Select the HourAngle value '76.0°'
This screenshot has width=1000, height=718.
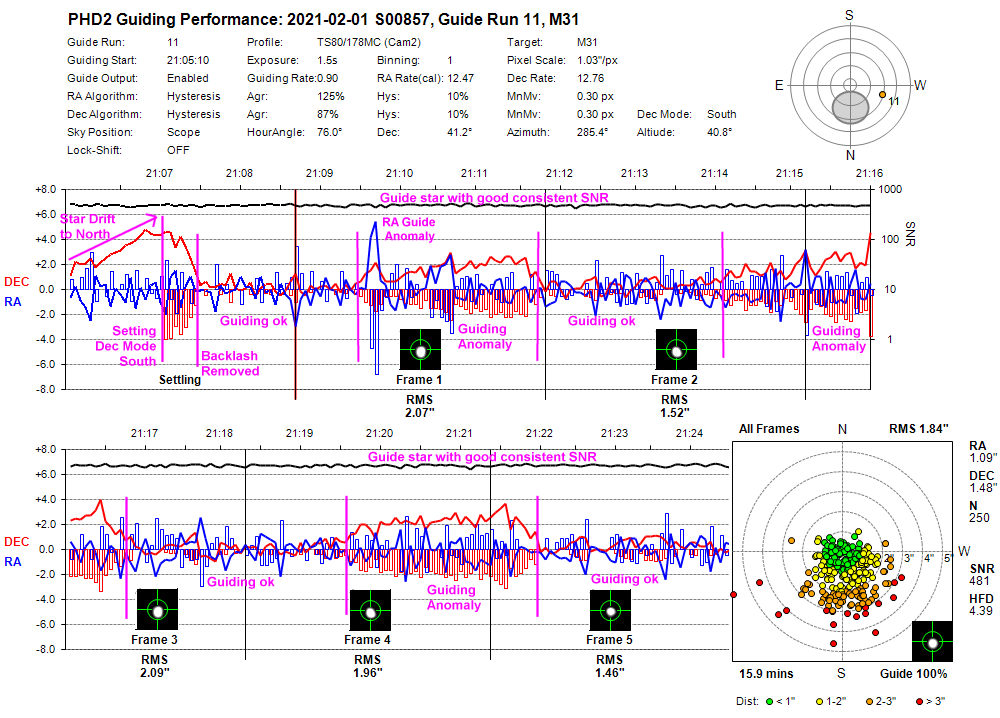point(330,132)
